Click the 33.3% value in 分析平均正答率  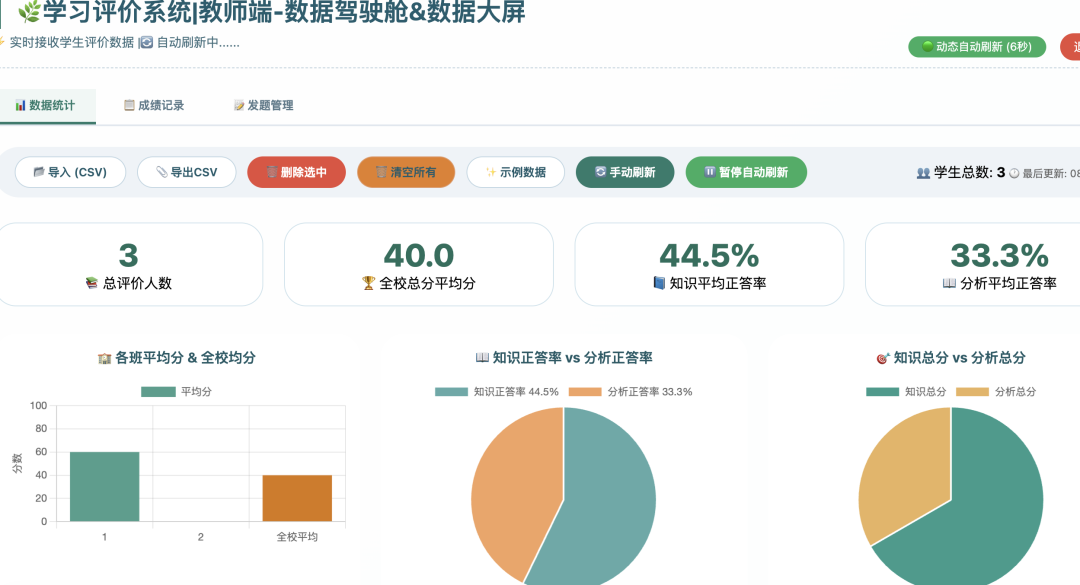[x=999, y=256]
